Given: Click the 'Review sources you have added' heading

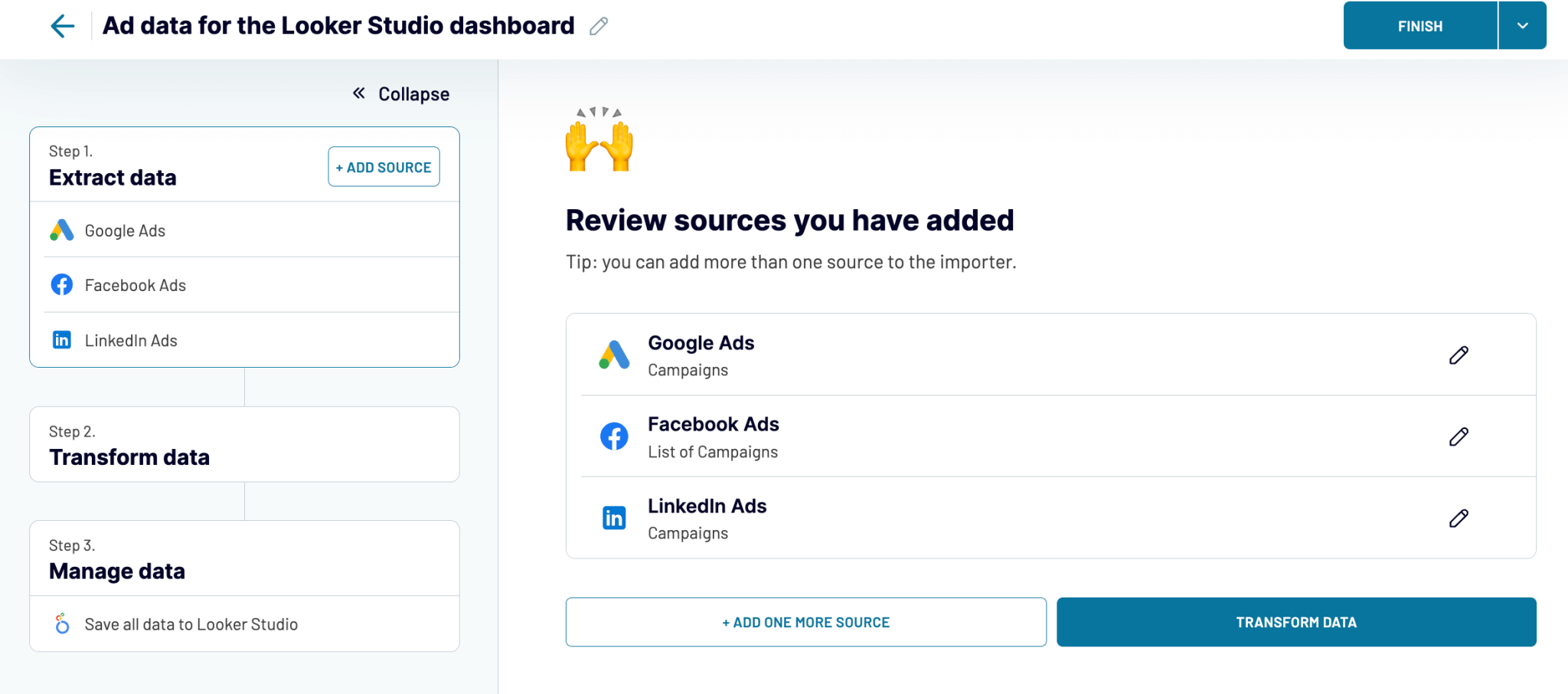Looking at the screenshot, I should click(x=789, y=221).
